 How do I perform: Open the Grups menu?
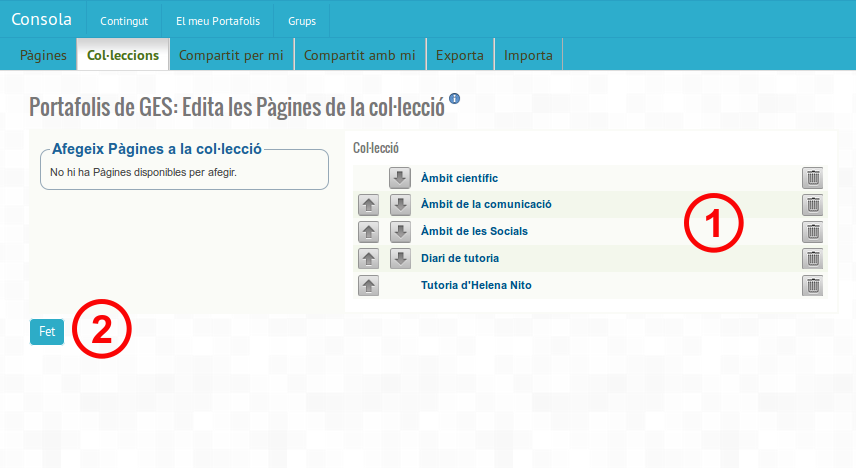(x=301, y=20)
